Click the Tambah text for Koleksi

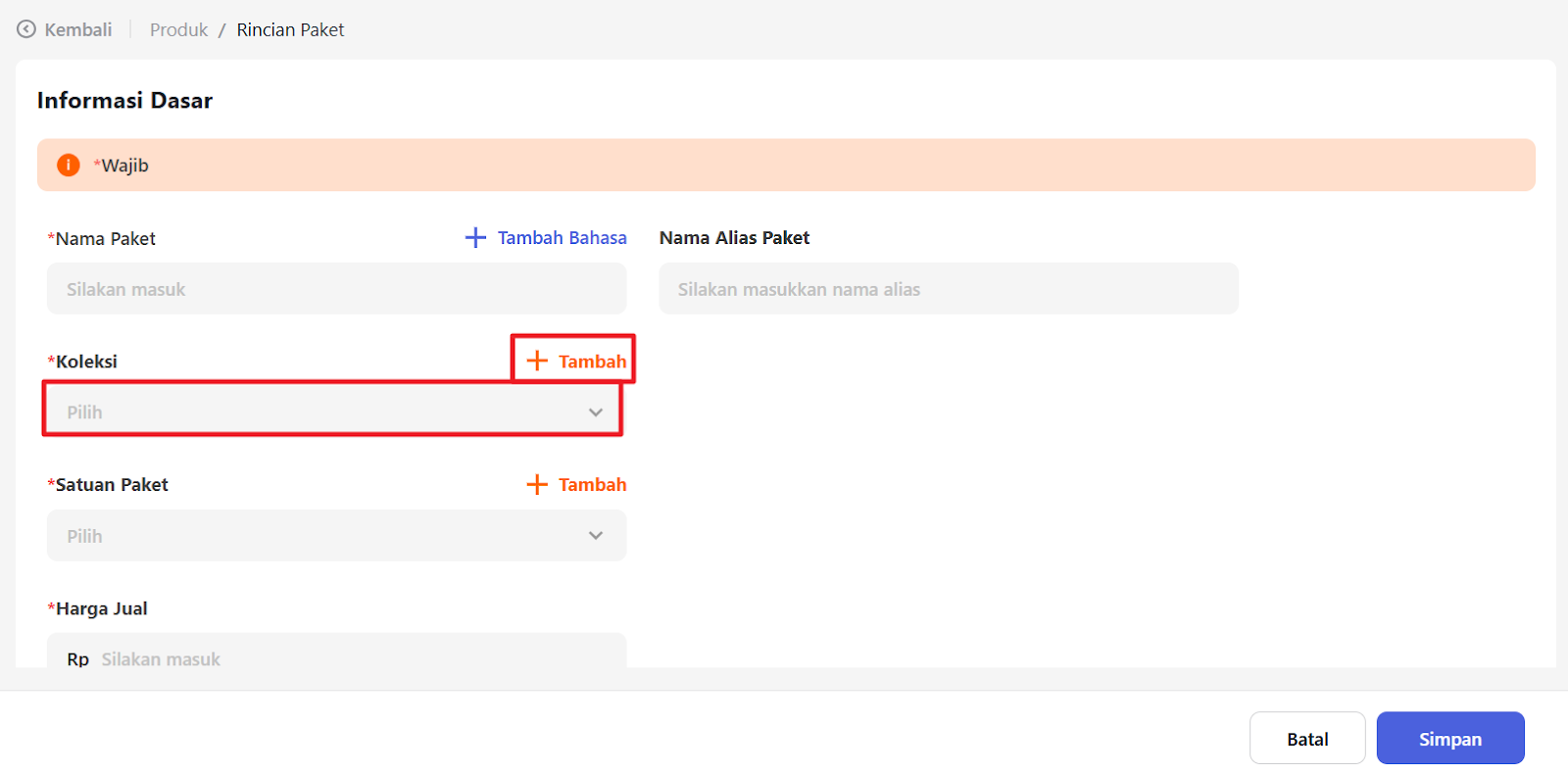(592, 362)
